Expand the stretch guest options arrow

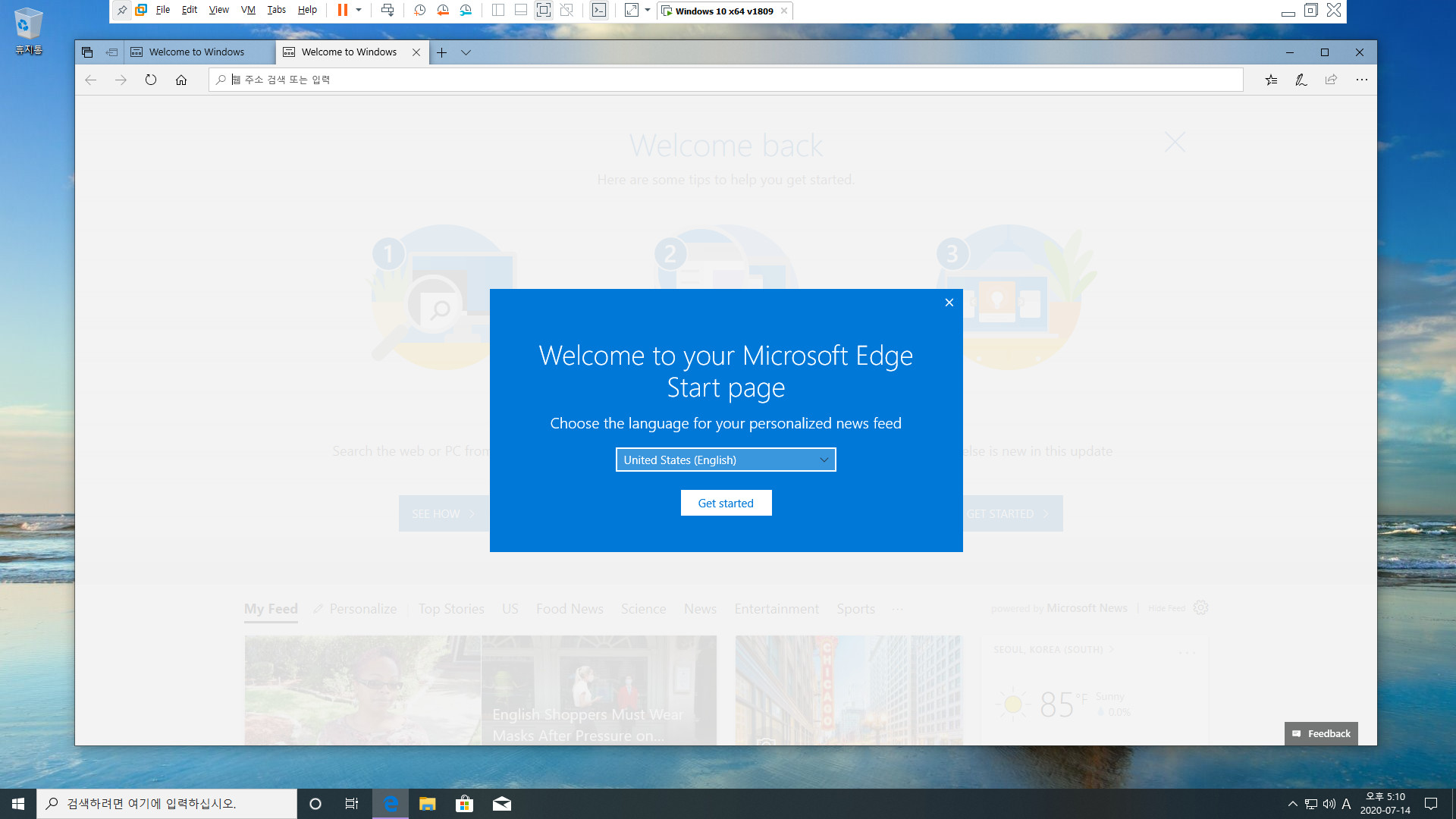pyautogui.click(x=648, y=11)
